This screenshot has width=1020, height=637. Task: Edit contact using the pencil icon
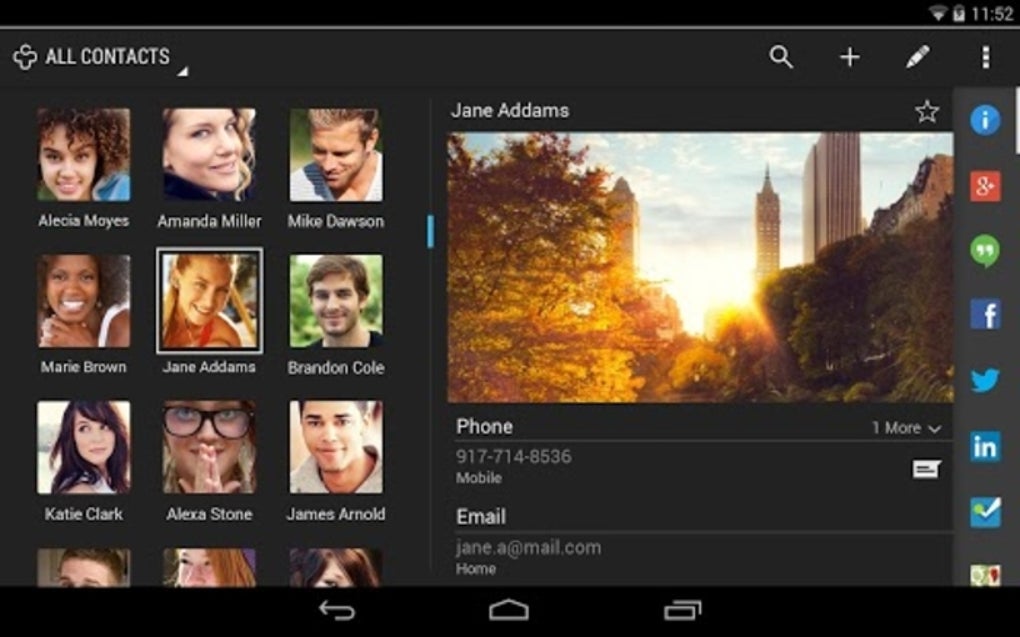[917, 57]
